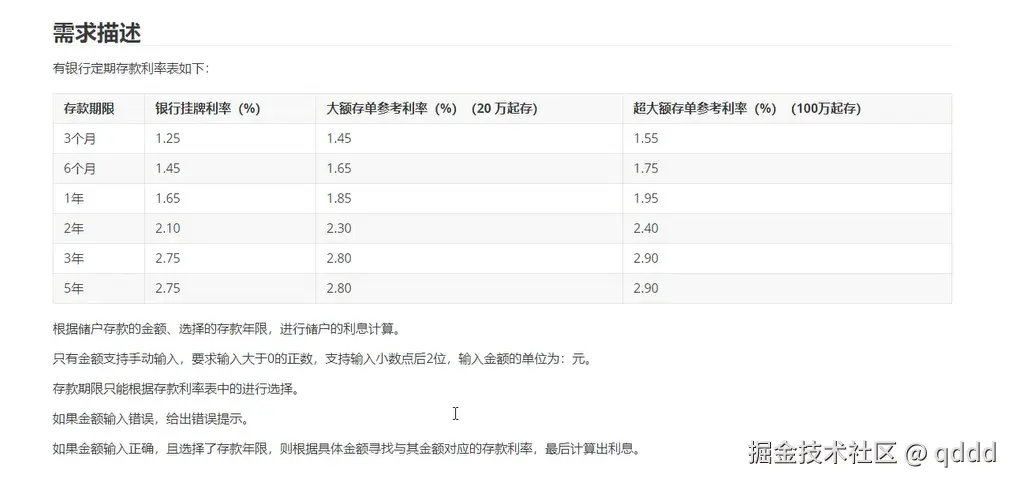
Task: Select the 超大额存单参考利率 (100万起存) header
Action: [747, 109]
